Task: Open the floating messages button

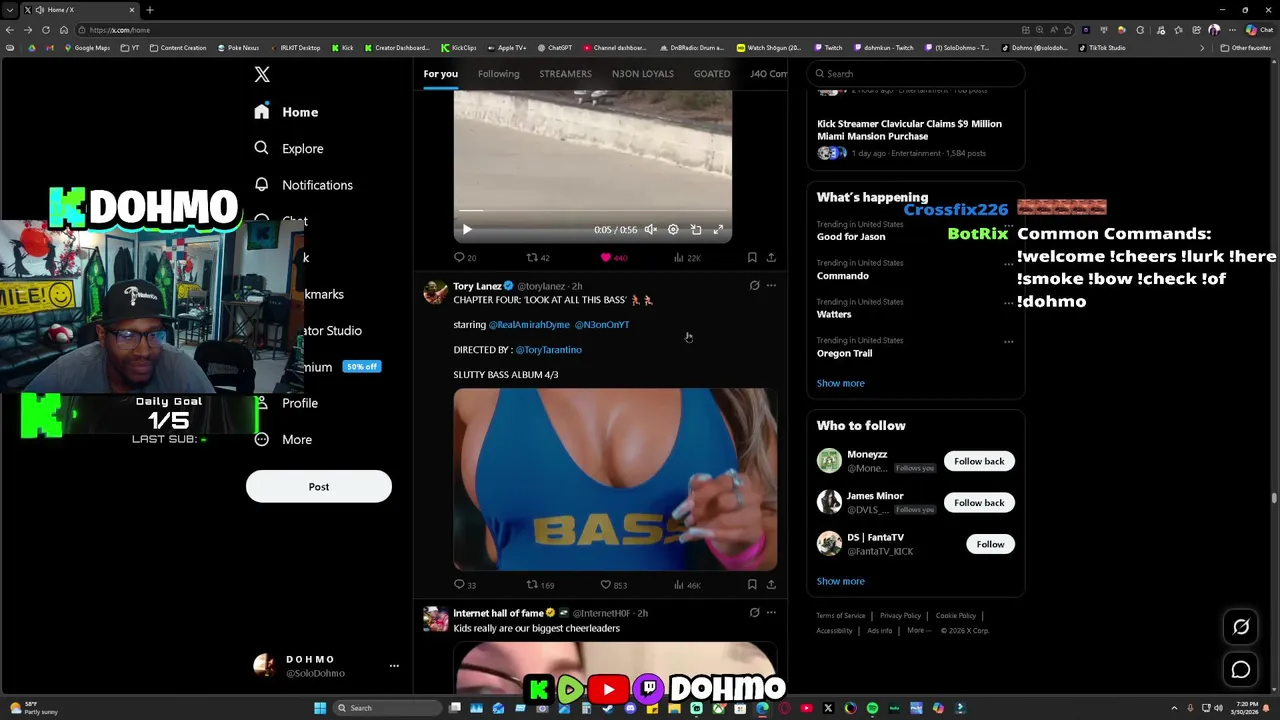Action: point(1241,670)
